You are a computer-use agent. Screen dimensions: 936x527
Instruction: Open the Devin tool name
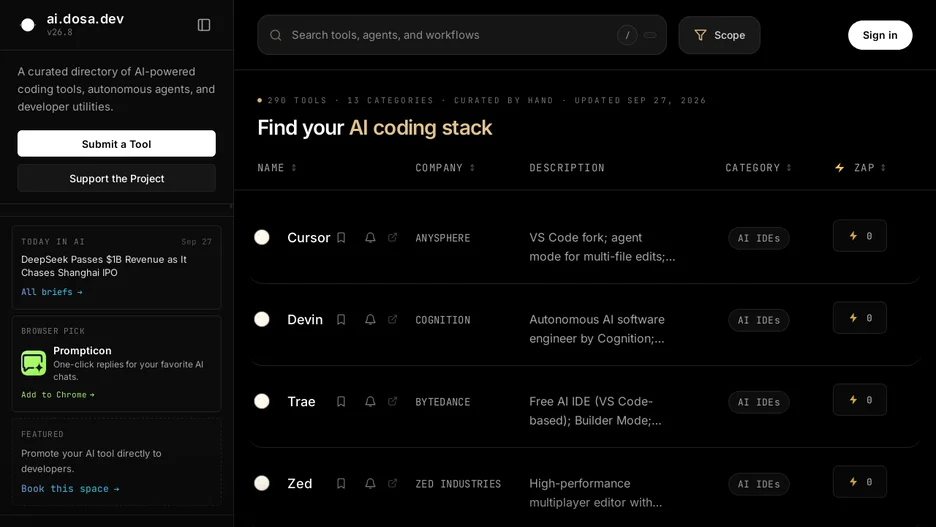coord(305,319)
